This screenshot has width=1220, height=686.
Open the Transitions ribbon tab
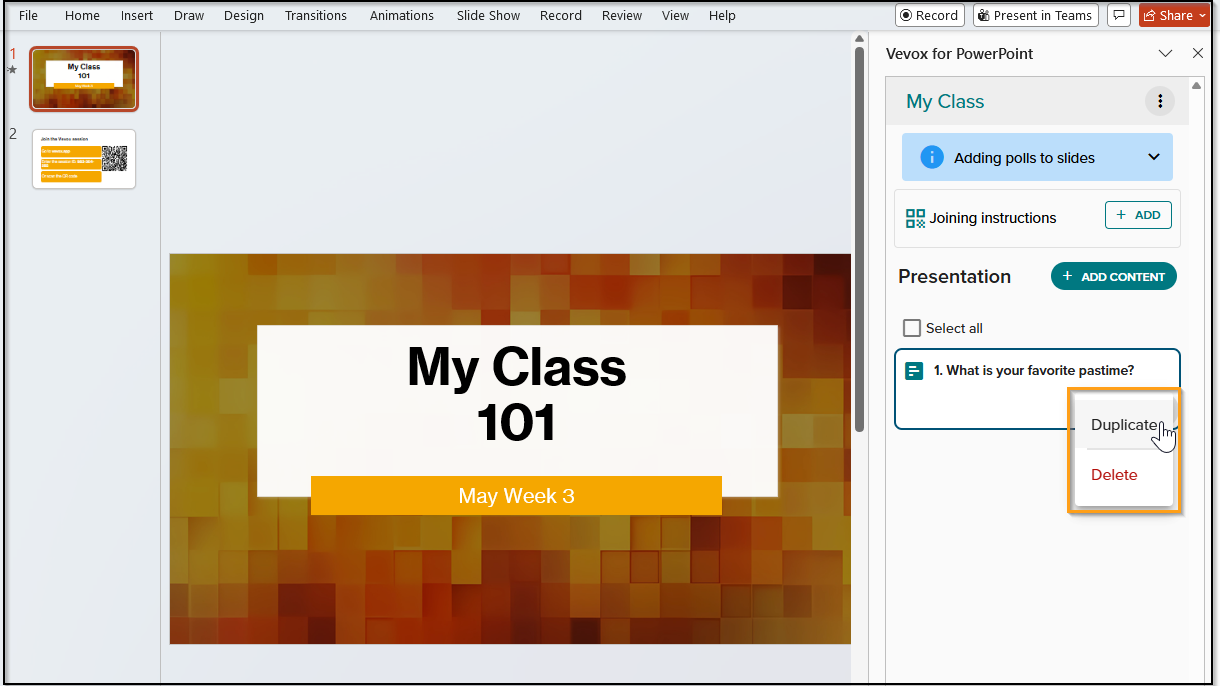316,15
